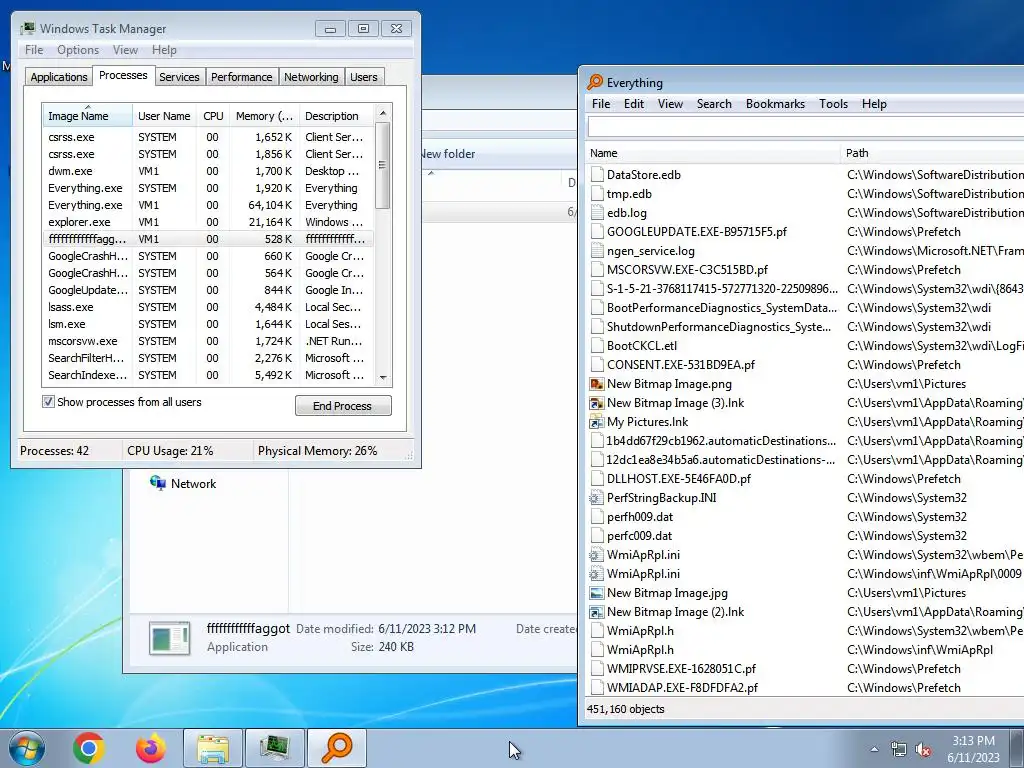Launch Google Chrome from the taskbar

[89, 748]
